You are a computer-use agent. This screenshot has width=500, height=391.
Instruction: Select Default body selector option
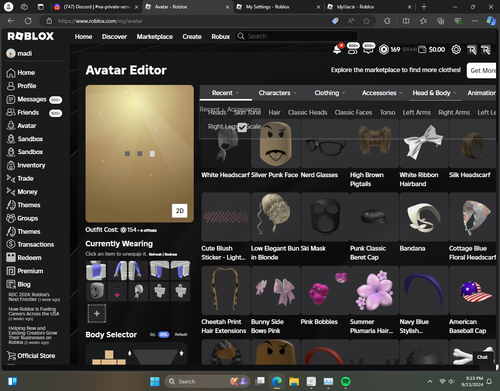[181, 334]
